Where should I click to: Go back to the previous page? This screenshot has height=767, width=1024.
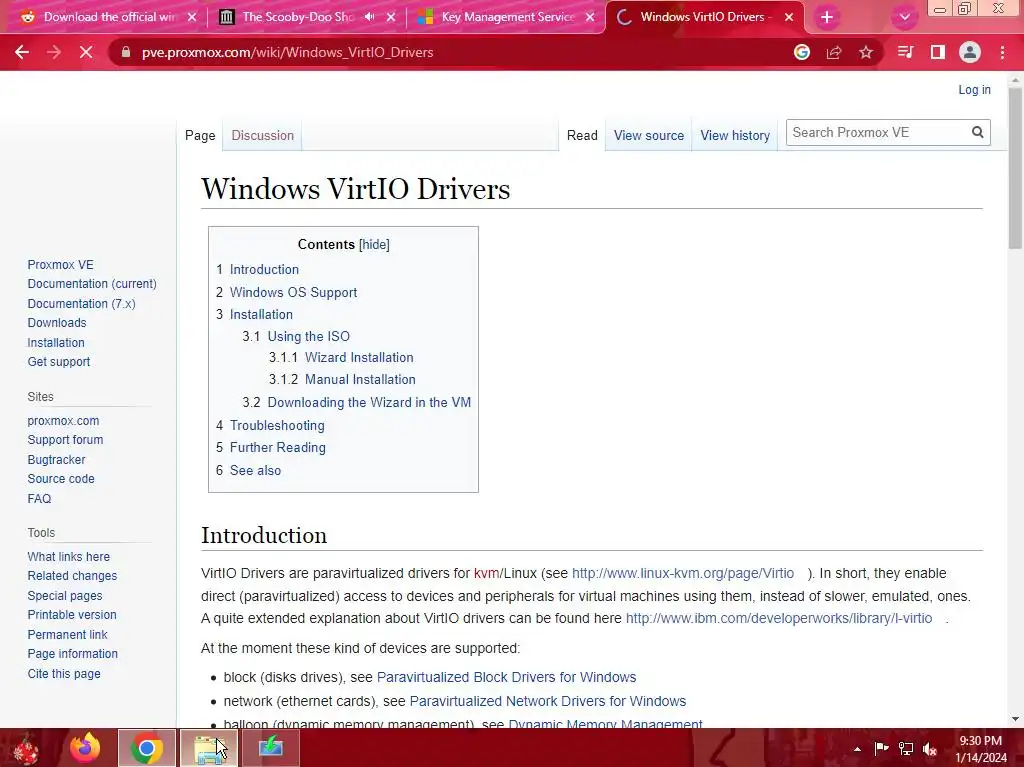pos(22,52)
